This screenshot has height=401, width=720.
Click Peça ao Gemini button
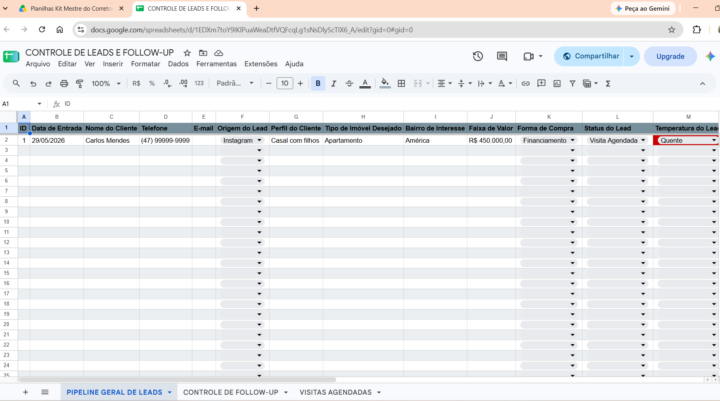pyautogui.click(x=642, y=8)
